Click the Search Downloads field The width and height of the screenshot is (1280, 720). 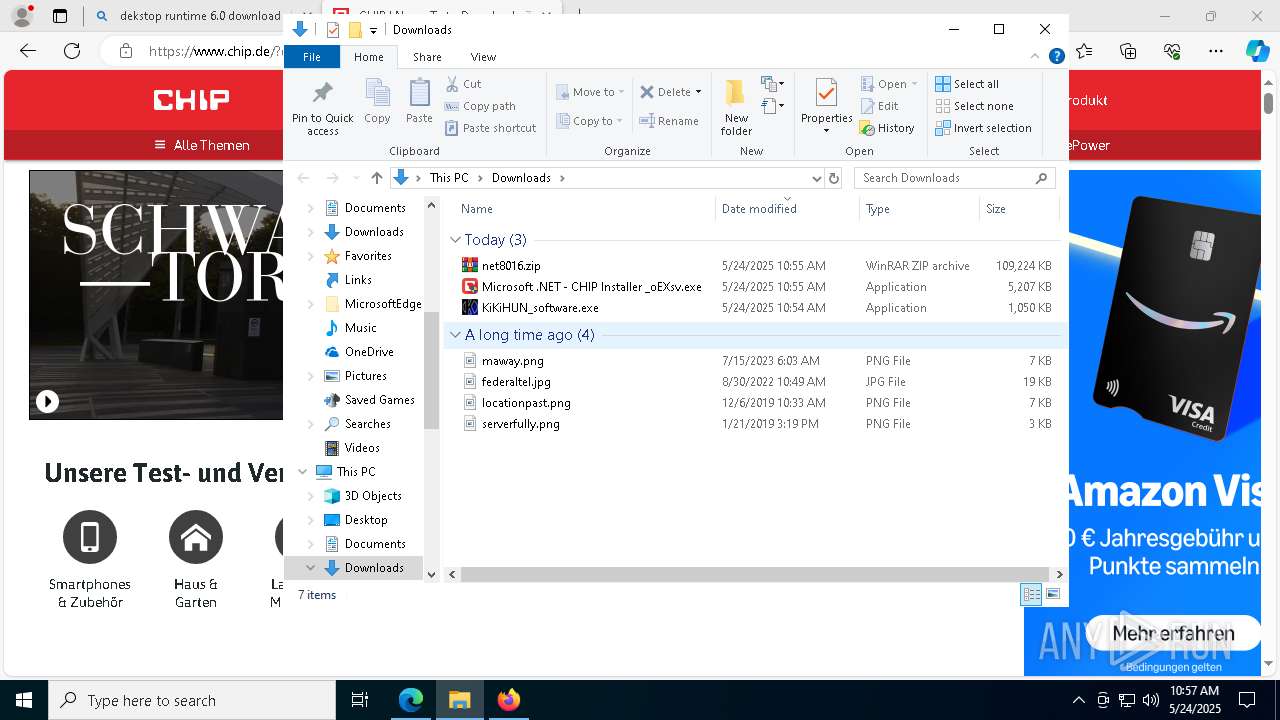coord(955,178)
